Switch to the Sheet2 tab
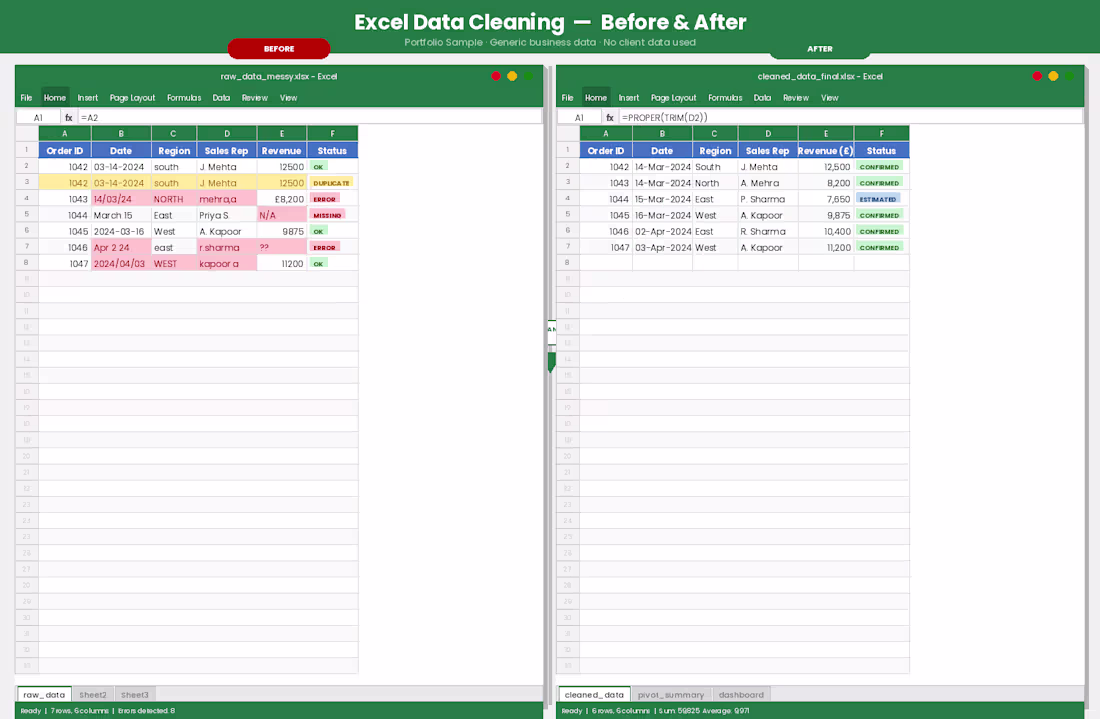This screenshot has width=1100, height=719. pyautogui.click(x=93, y=694)
